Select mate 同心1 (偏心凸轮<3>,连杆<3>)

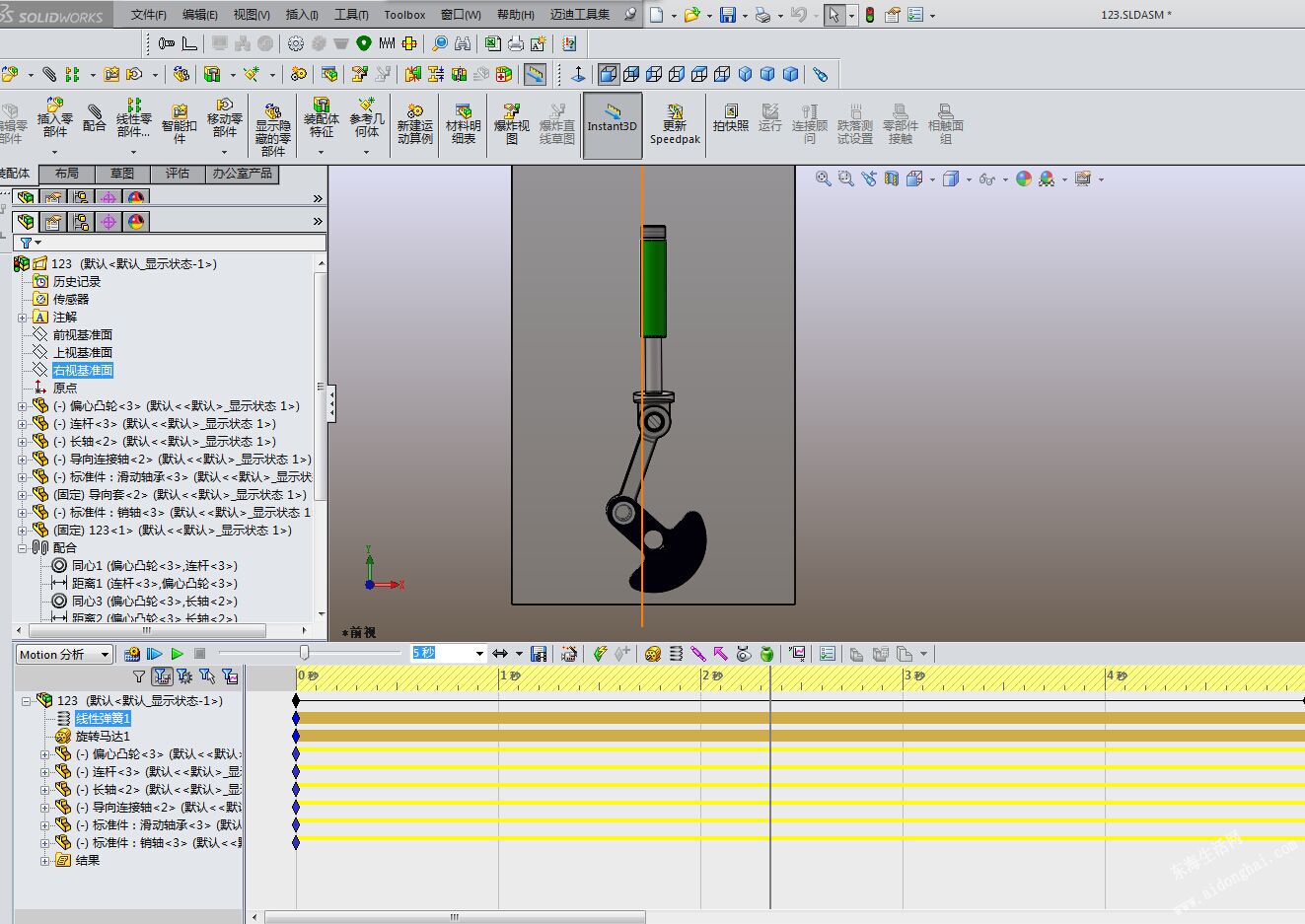click(x=155, y=566)
